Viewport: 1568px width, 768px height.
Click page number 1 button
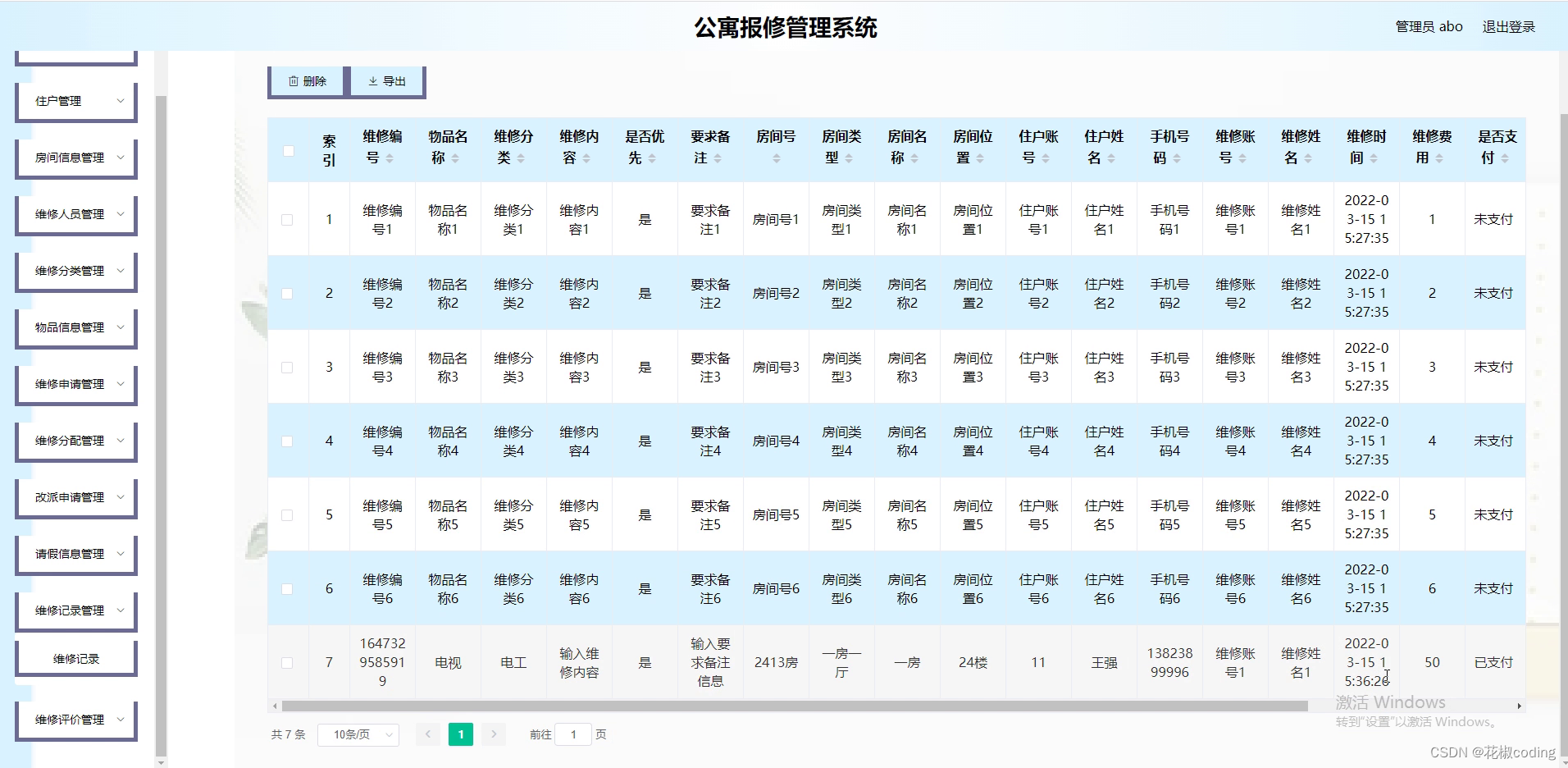461,734
